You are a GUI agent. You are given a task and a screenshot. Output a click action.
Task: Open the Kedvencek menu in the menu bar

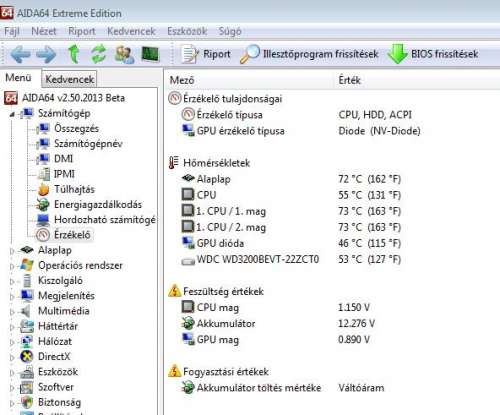click(x=131, y=31)
